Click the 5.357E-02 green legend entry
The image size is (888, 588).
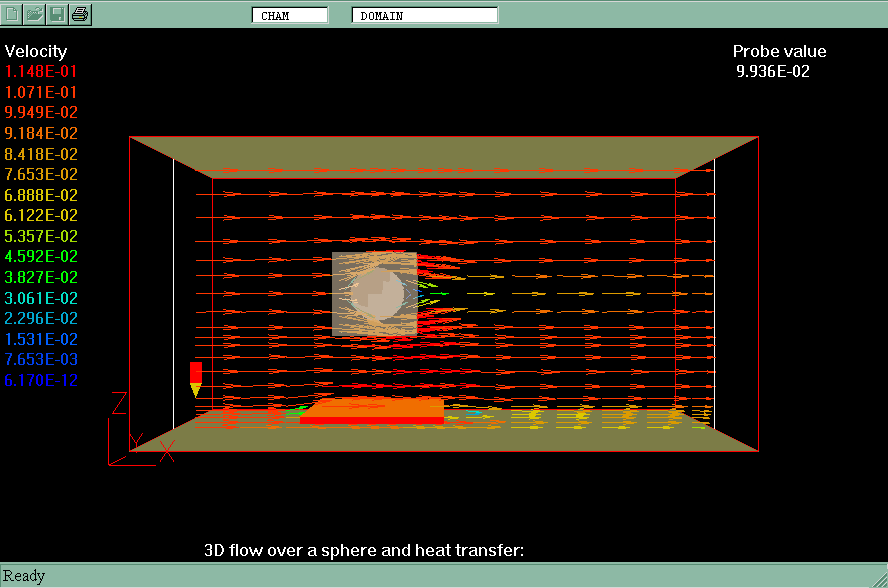click(x=41, y=237)
